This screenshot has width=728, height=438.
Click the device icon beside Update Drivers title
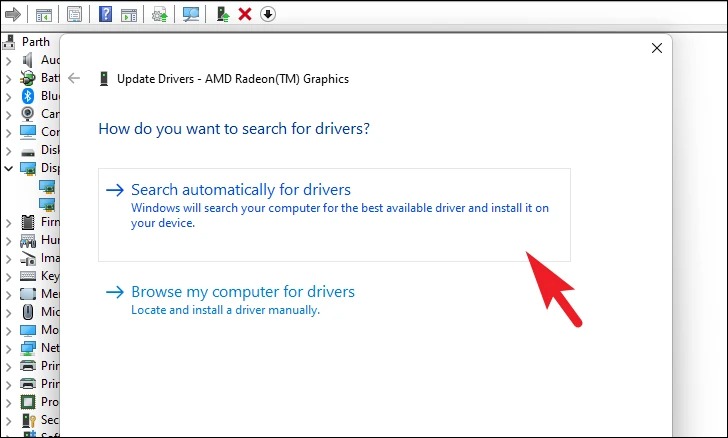pyautogui.click(x=104, y=78)
